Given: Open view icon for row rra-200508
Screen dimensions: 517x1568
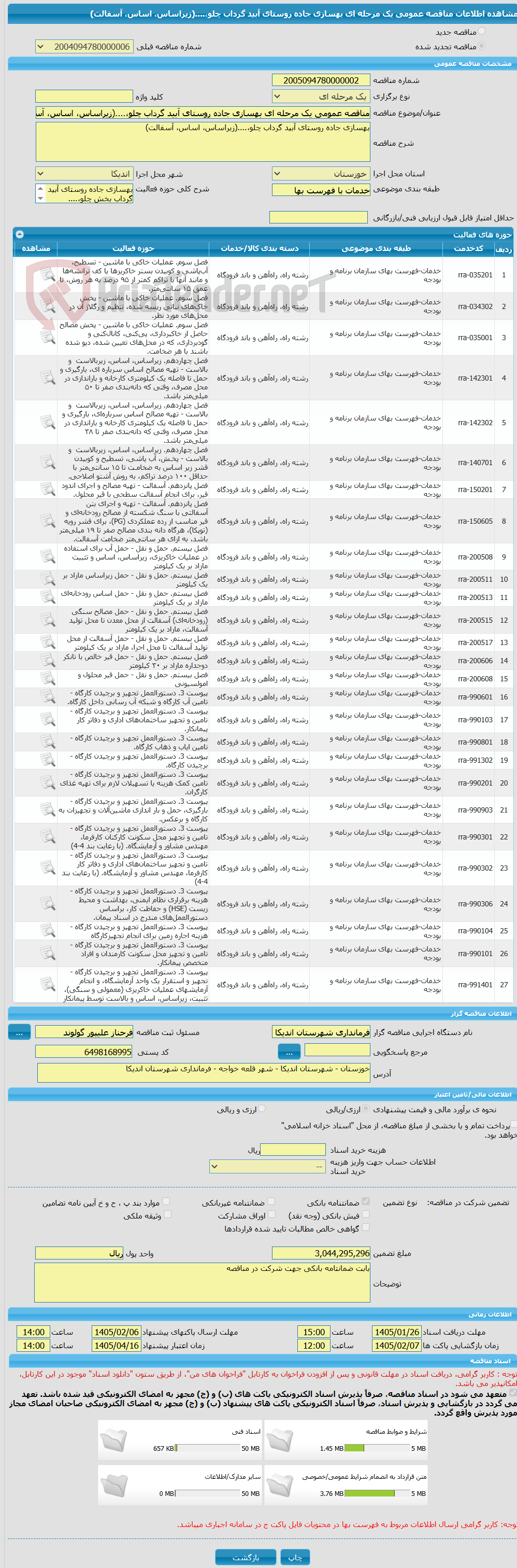Looking at the screenshot, I should [48, 557].
